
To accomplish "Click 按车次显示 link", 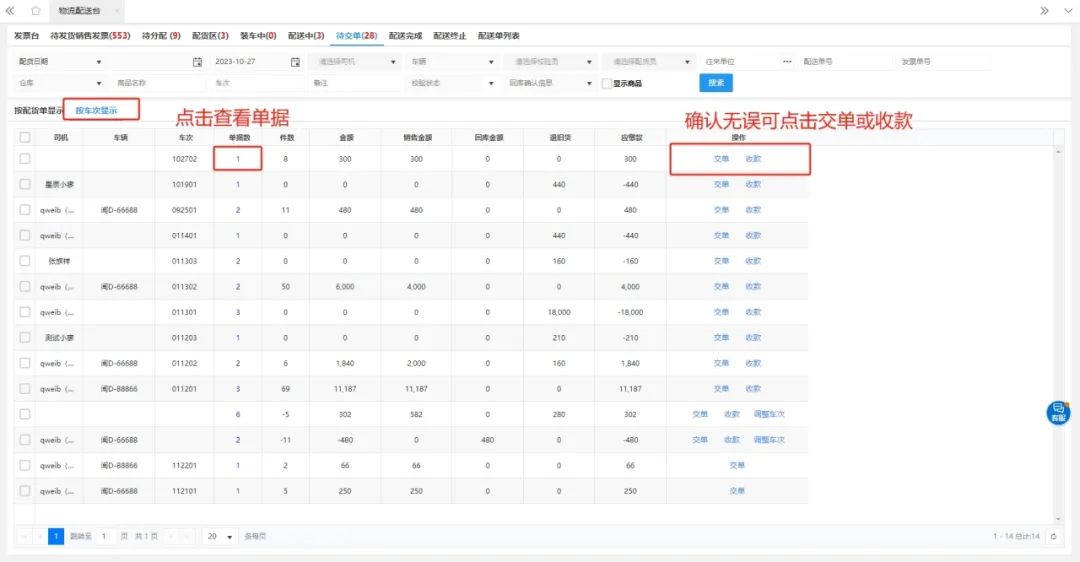I will point(97,110).
